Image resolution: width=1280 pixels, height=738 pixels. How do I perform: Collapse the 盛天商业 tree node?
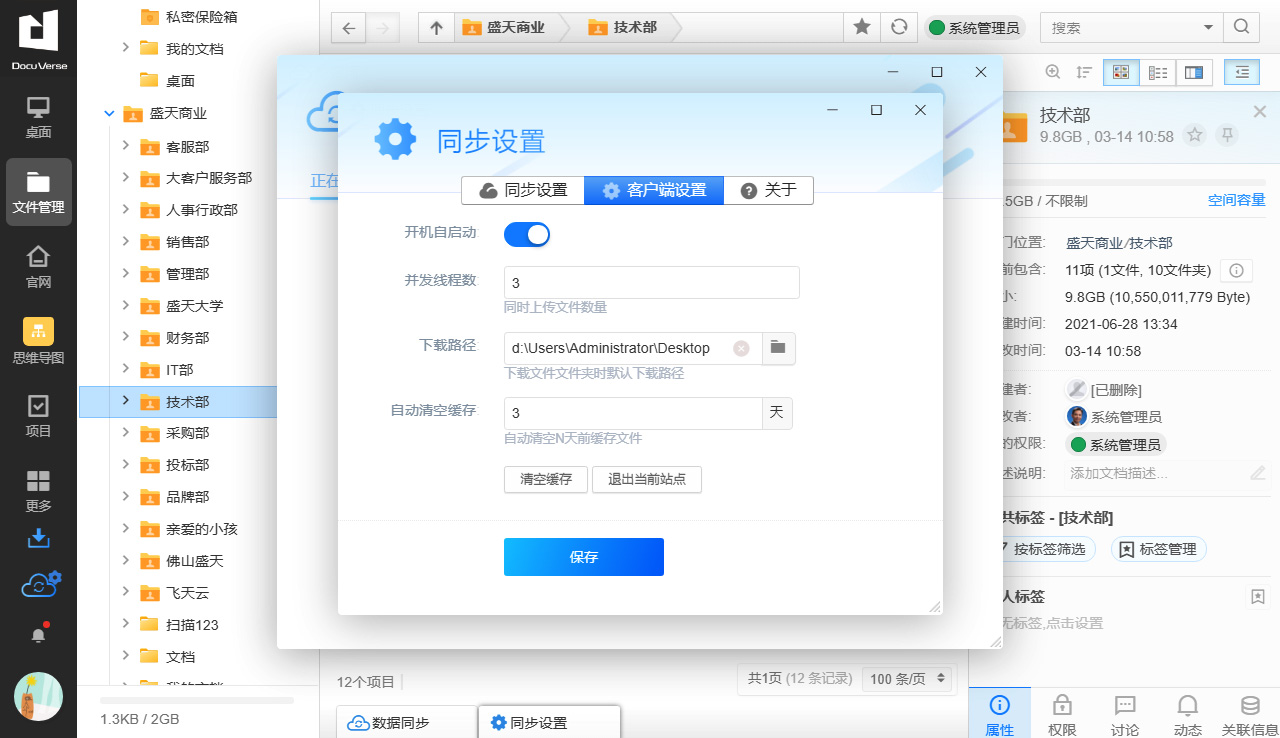(x=109, y=114)
